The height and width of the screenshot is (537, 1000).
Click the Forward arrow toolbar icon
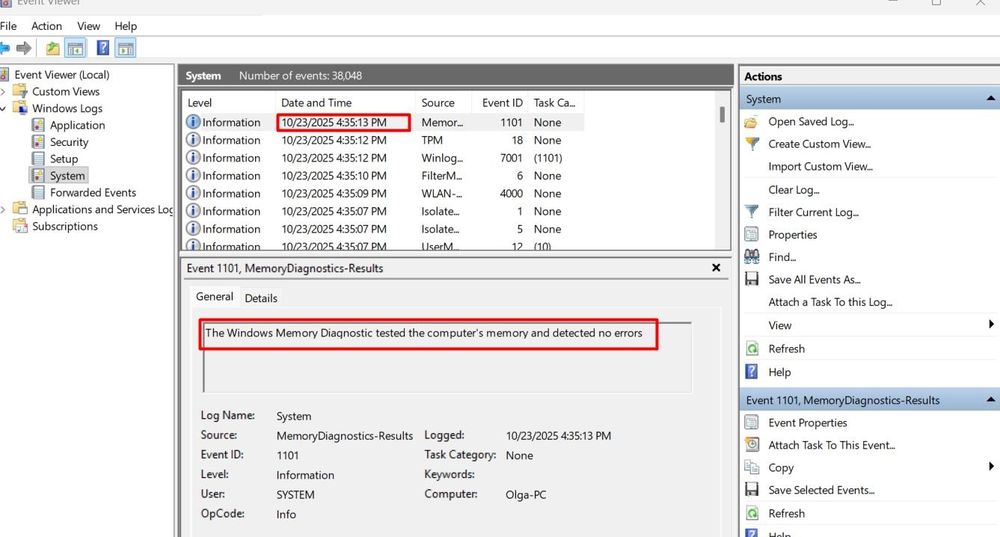(24, 48)
